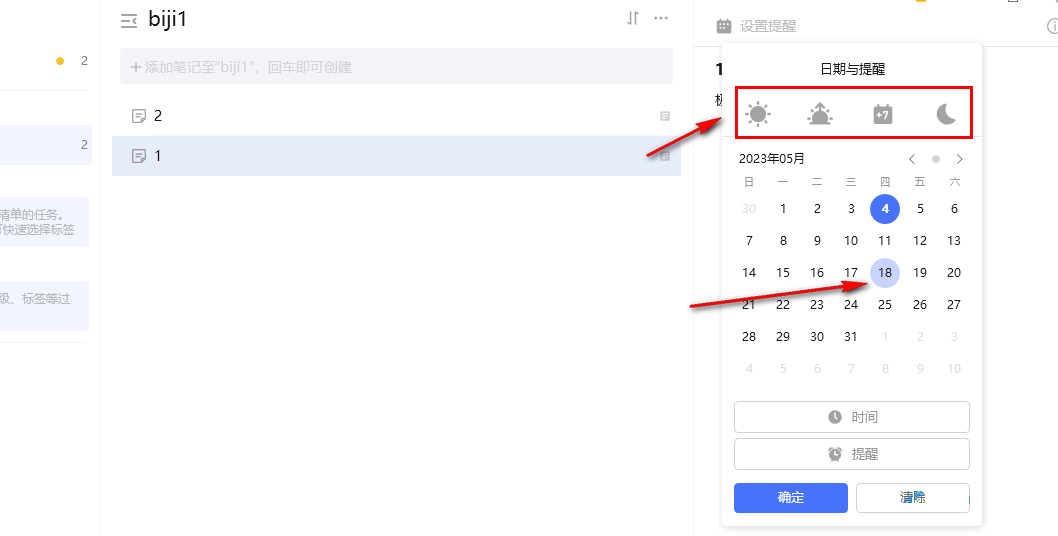Advance to next month in calendar
The image size is (1058, 536).
coord(959,159)
